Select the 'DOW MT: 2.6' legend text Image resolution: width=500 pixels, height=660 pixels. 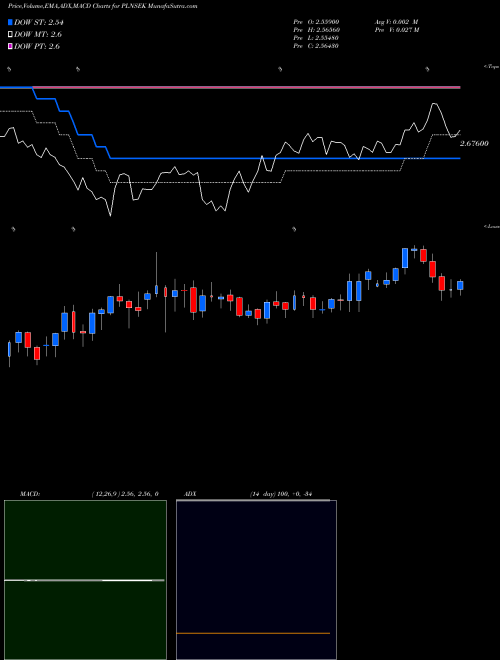(38, 34)
